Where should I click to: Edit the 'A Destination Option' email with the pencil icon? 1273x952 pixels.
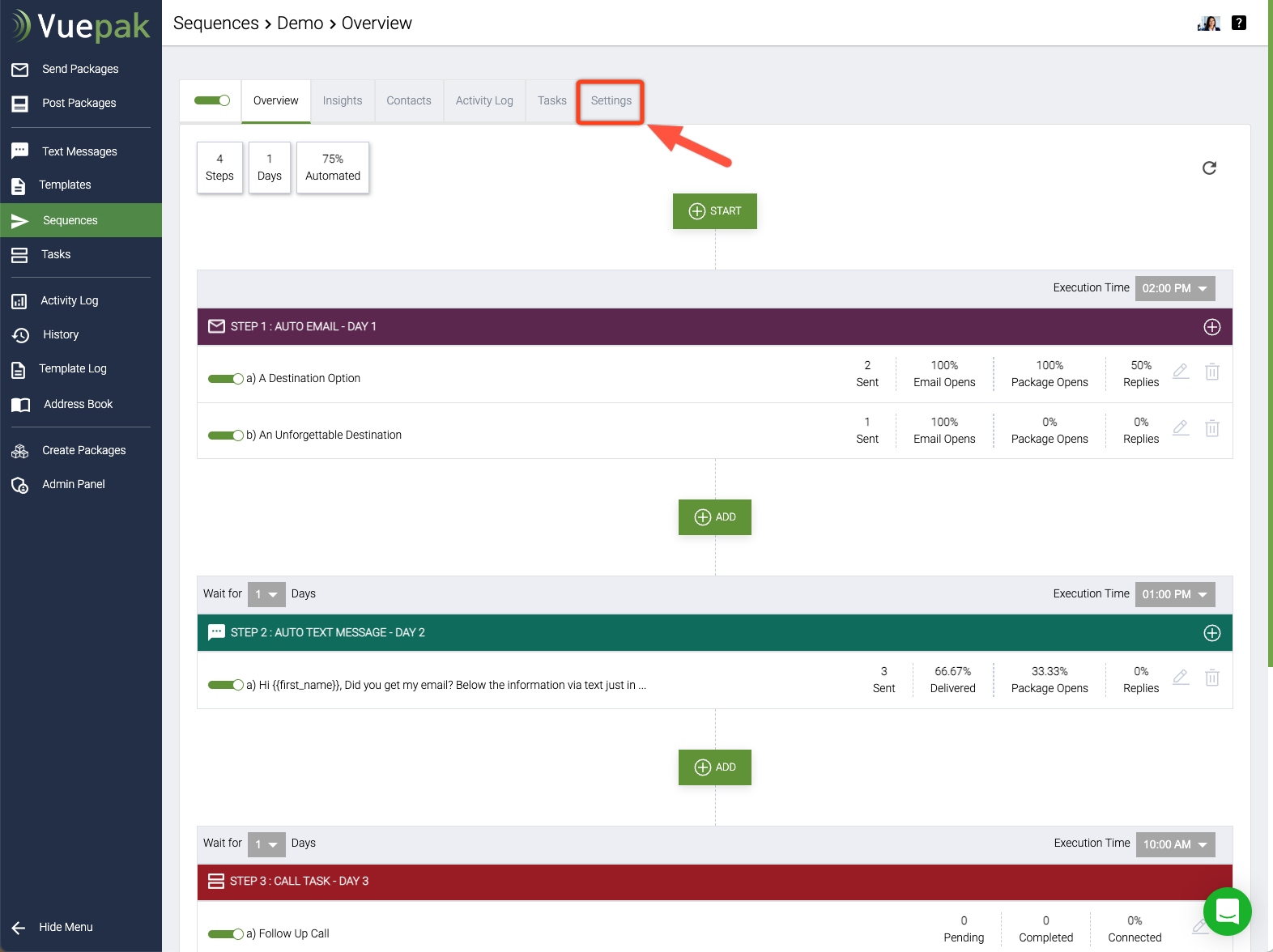pyautogui.click(x=1181, y=372)
